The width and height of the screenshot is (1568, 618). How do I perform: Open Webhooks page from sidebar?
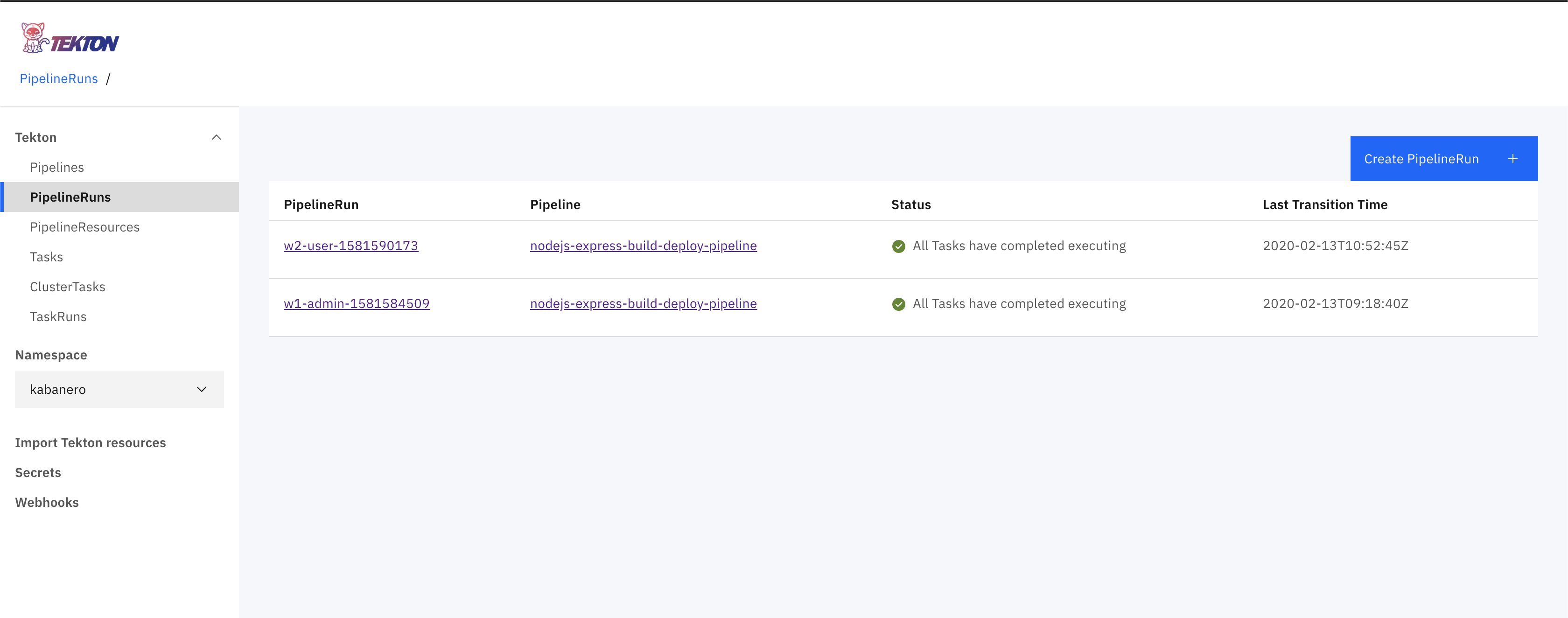coord(47,502)
